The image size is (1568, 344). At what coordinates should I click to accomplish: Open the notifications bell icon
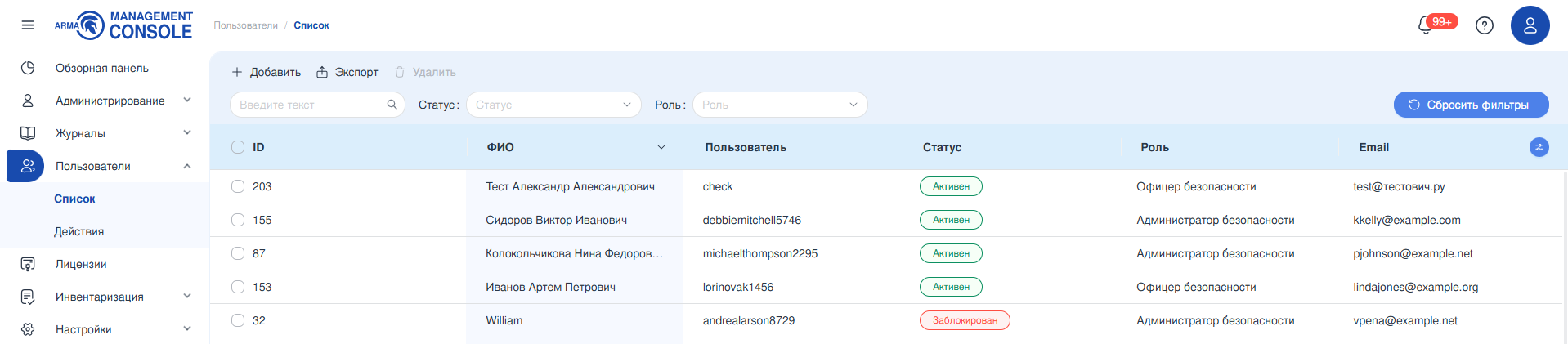[x=1426, y=25]
